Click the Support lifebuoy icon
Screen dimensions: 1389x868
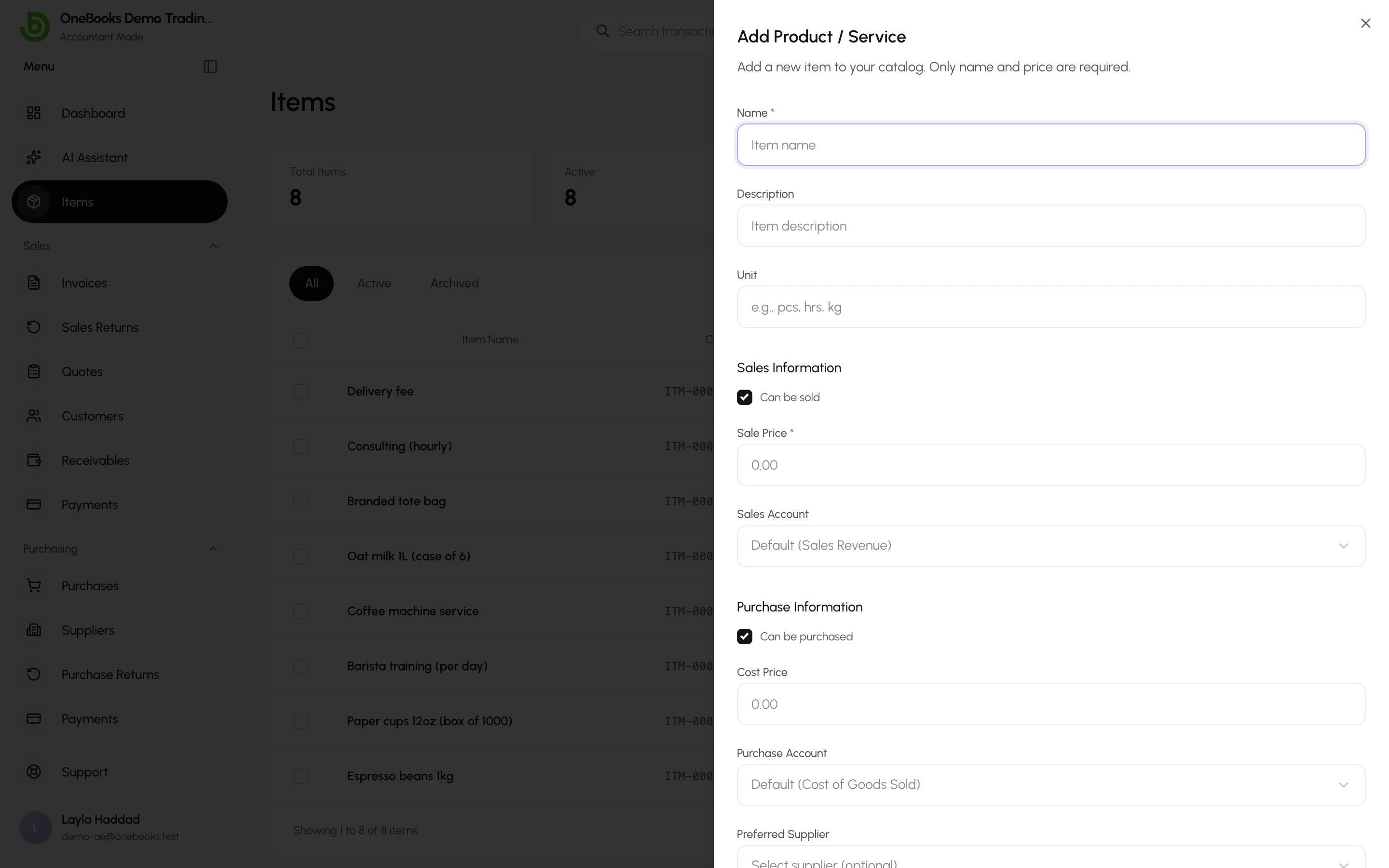tap(34, 772)
